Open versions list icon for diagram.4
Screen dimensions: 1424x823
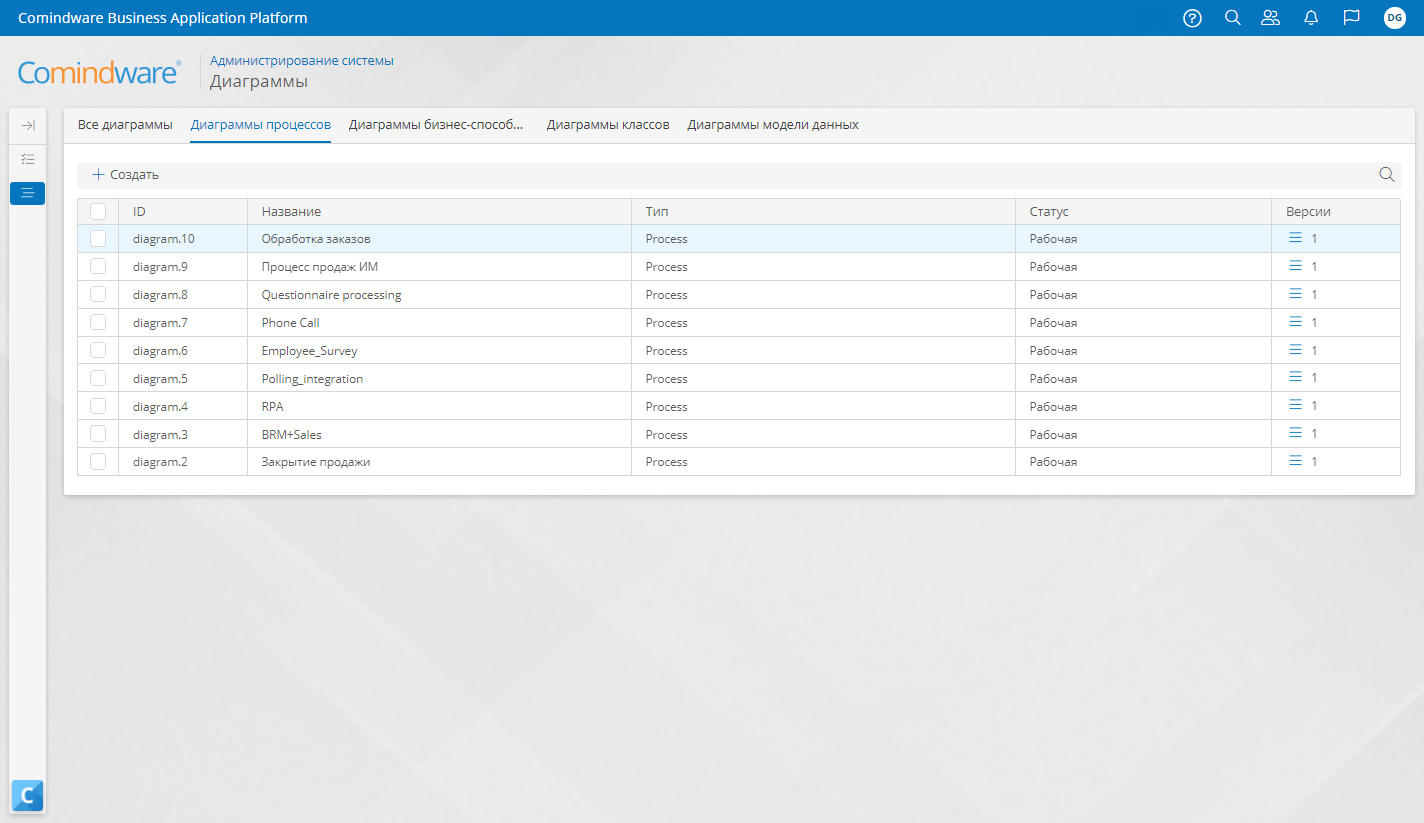1295,406
